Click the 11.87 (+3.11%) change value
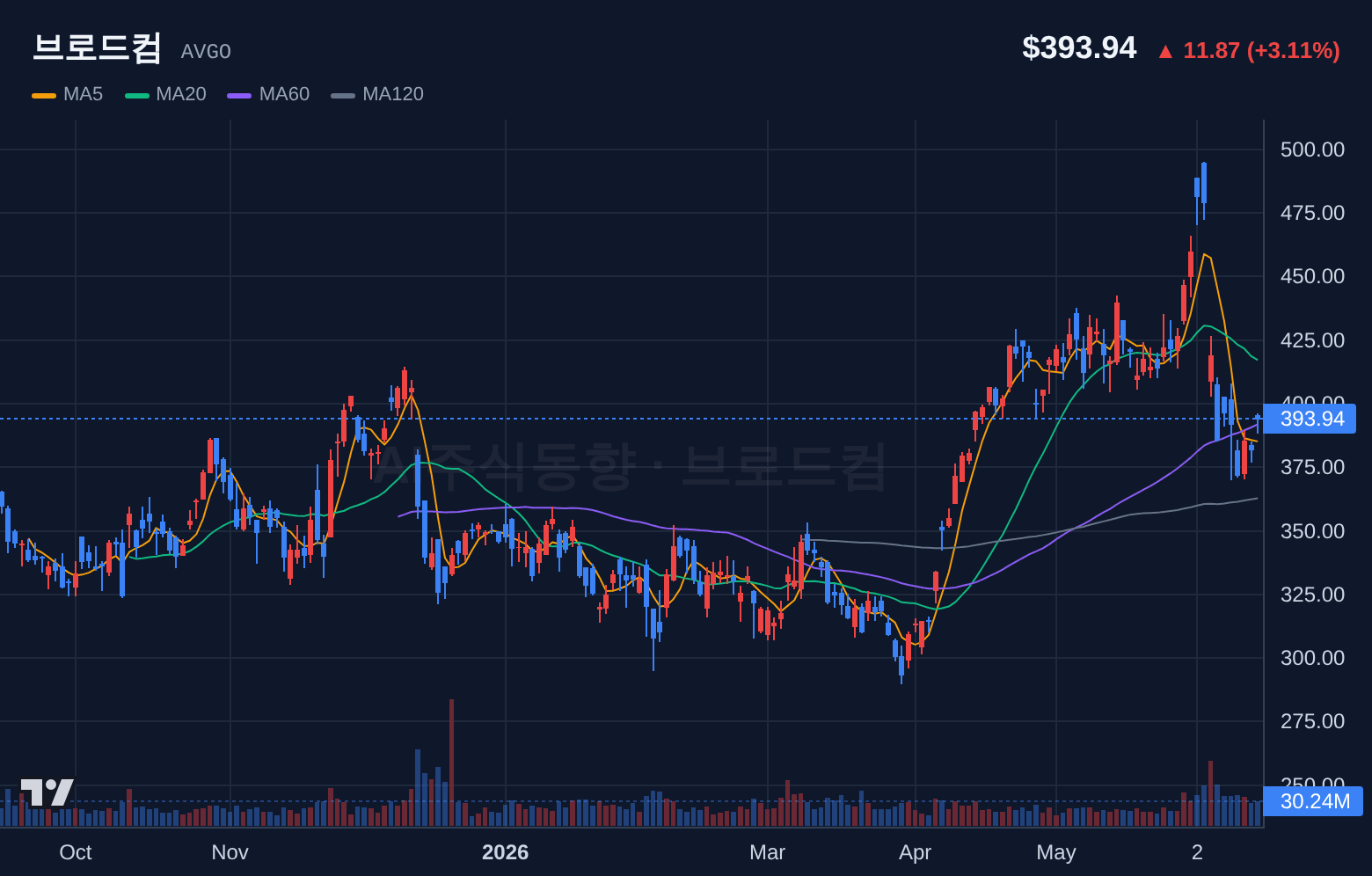Image resolution: width=1372 pixels, height=876 pixels. (x=1261, y=51)
